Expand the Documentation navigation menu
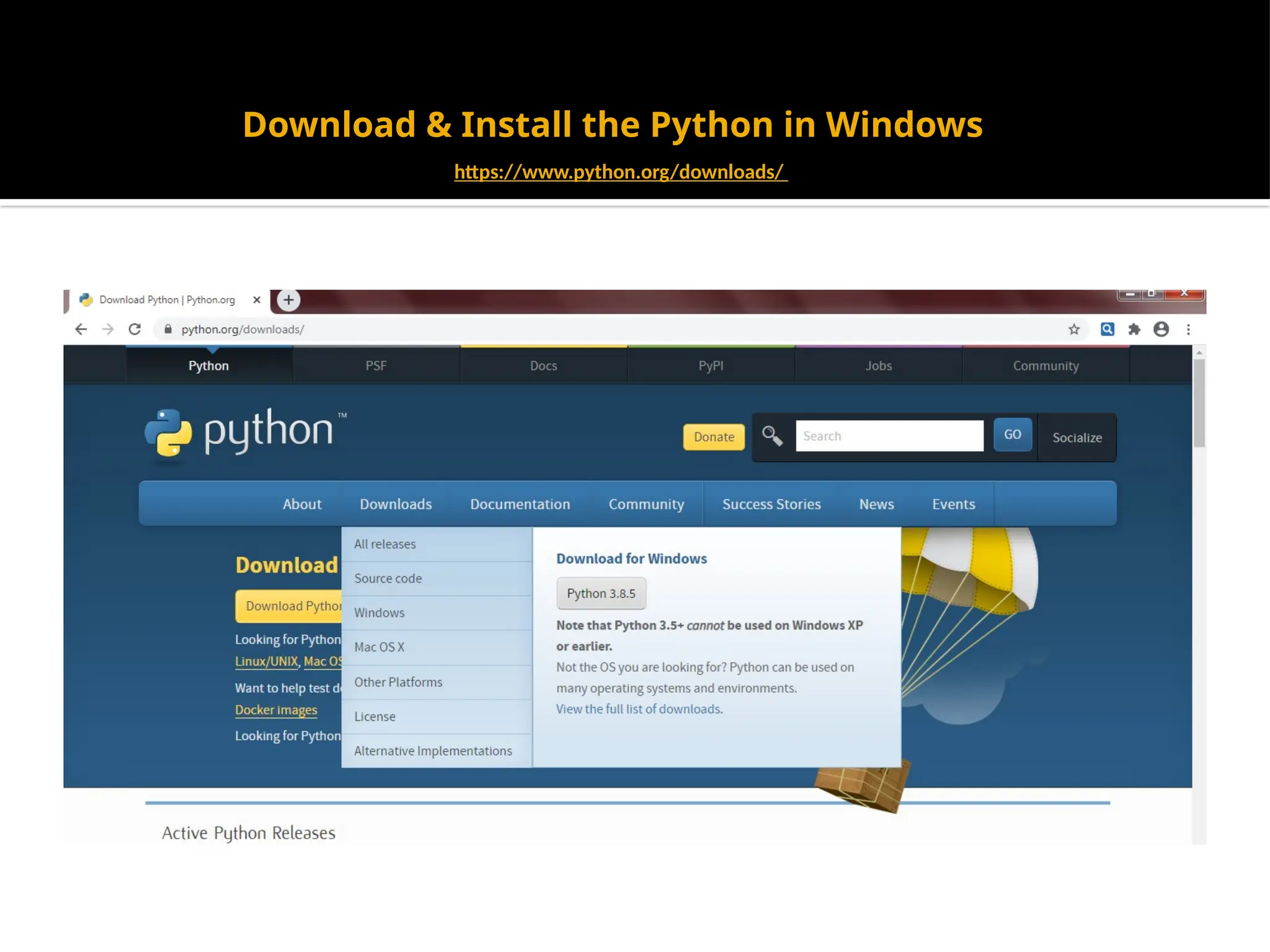The image size is (1270, 952). pyautogui.click(x=520, y=504)
